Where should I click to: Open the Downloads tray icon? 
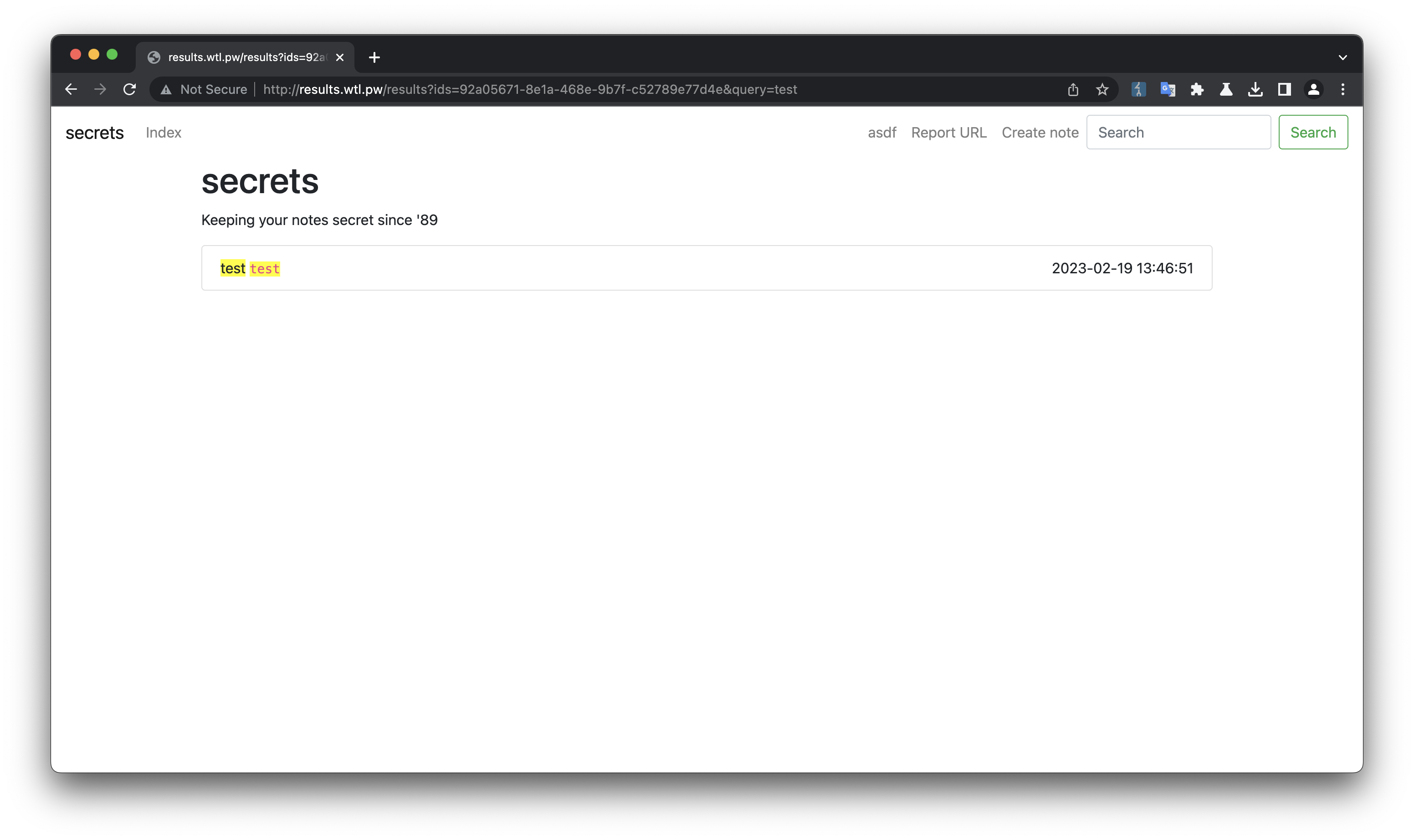coord(1255,89)
